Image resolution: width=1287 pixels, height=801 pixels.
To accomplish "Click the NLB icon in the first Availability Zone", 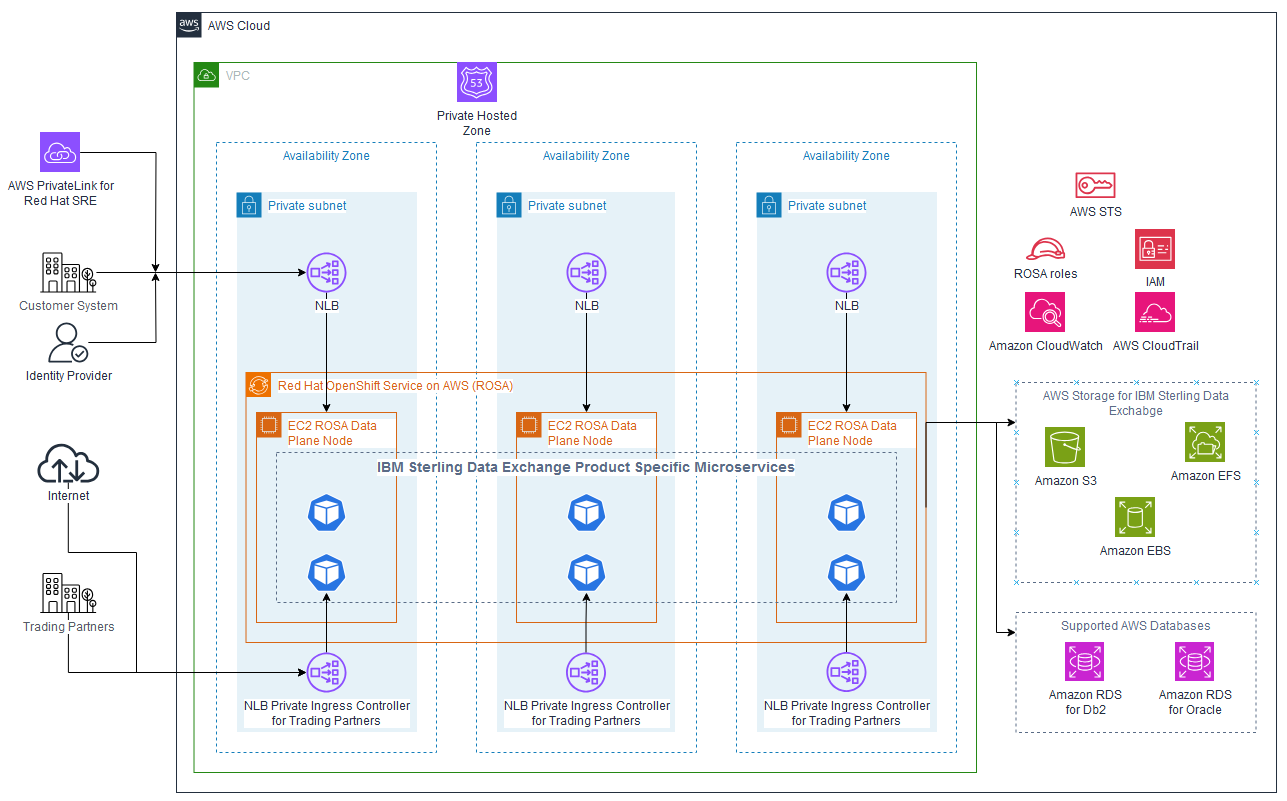I will point(326,272).
